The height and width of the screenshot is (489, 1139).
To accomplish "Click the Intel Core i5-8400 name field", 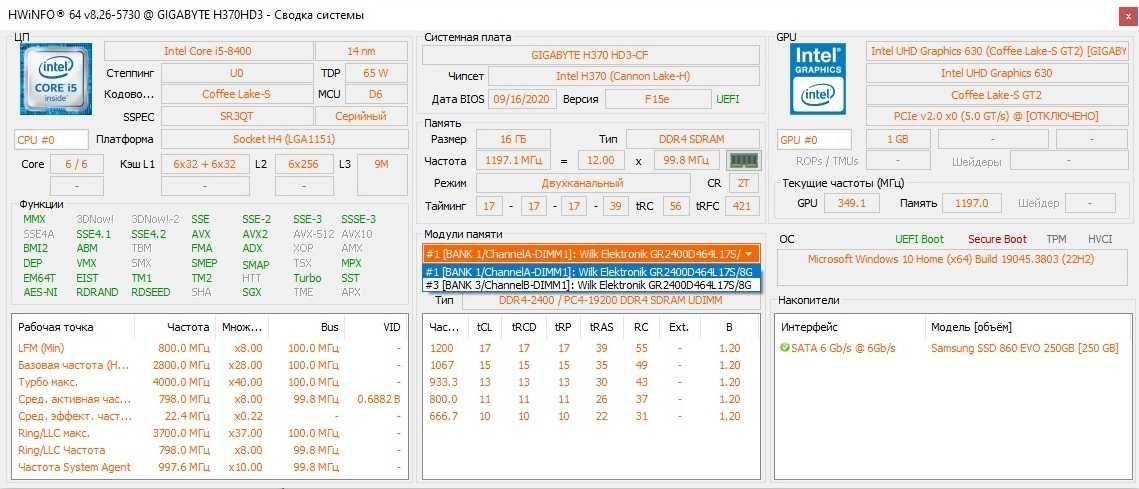I will tap(208, 51).
